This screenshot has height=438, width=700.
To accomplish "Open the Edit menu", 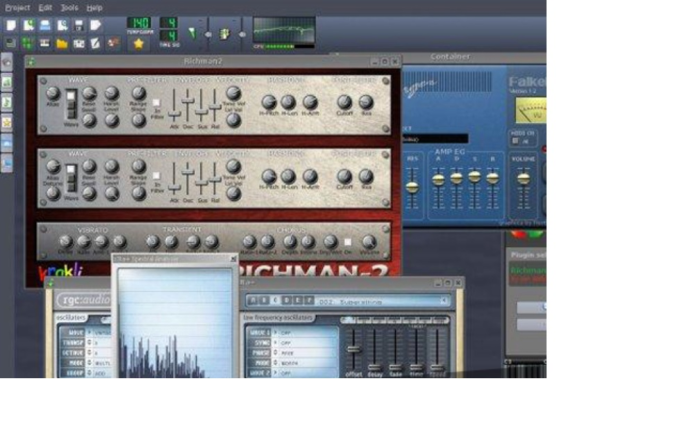I will click(45, 8).
